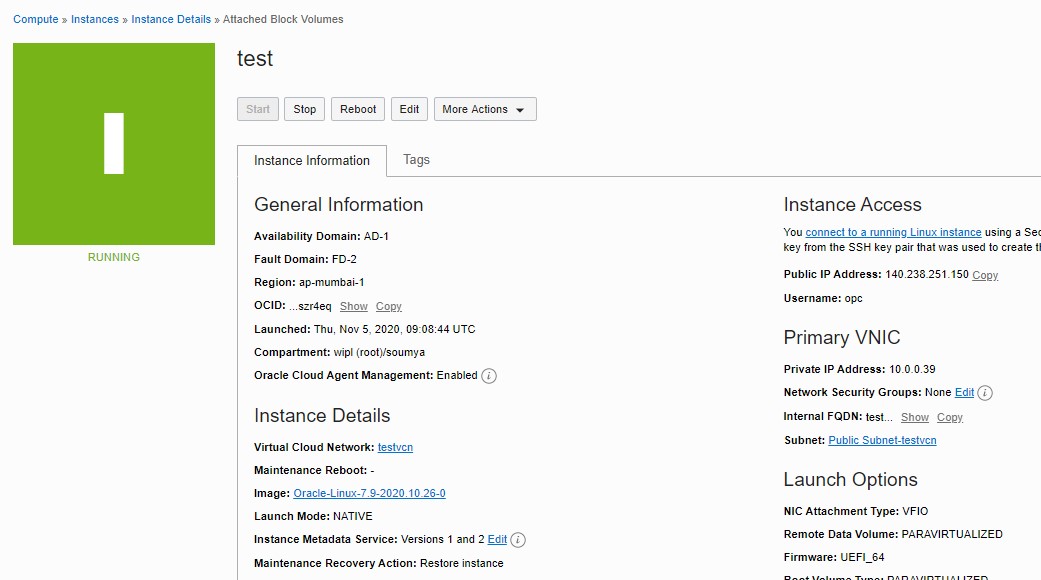Image resolution: width=1041 pixels, height=580 pixels.
Task: Click the Network Security Groups info icon
Action: tap(985, 393)
